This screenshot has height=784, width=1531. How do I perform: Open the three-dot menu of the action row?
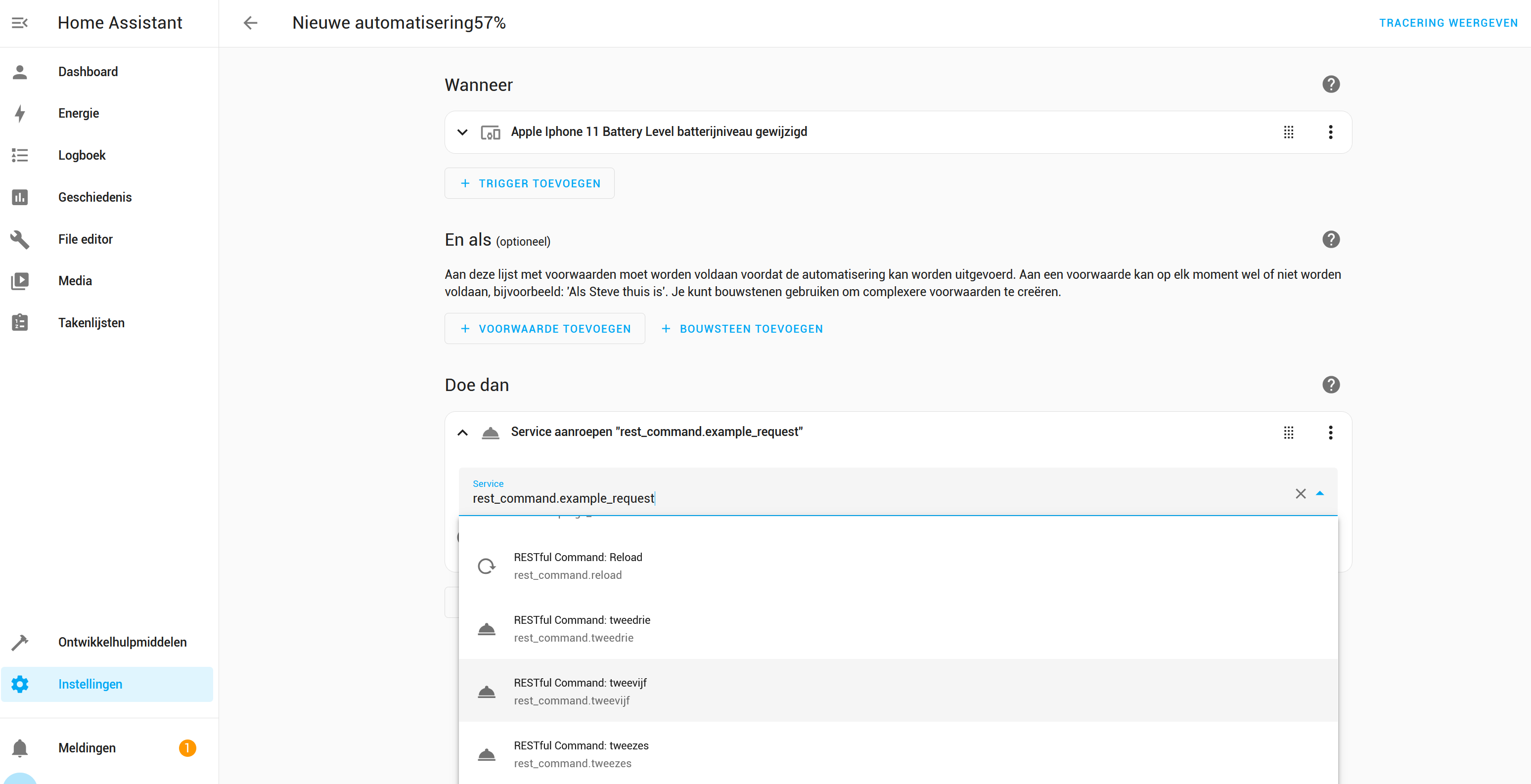pyautogui.click(x=1331, y=433)
